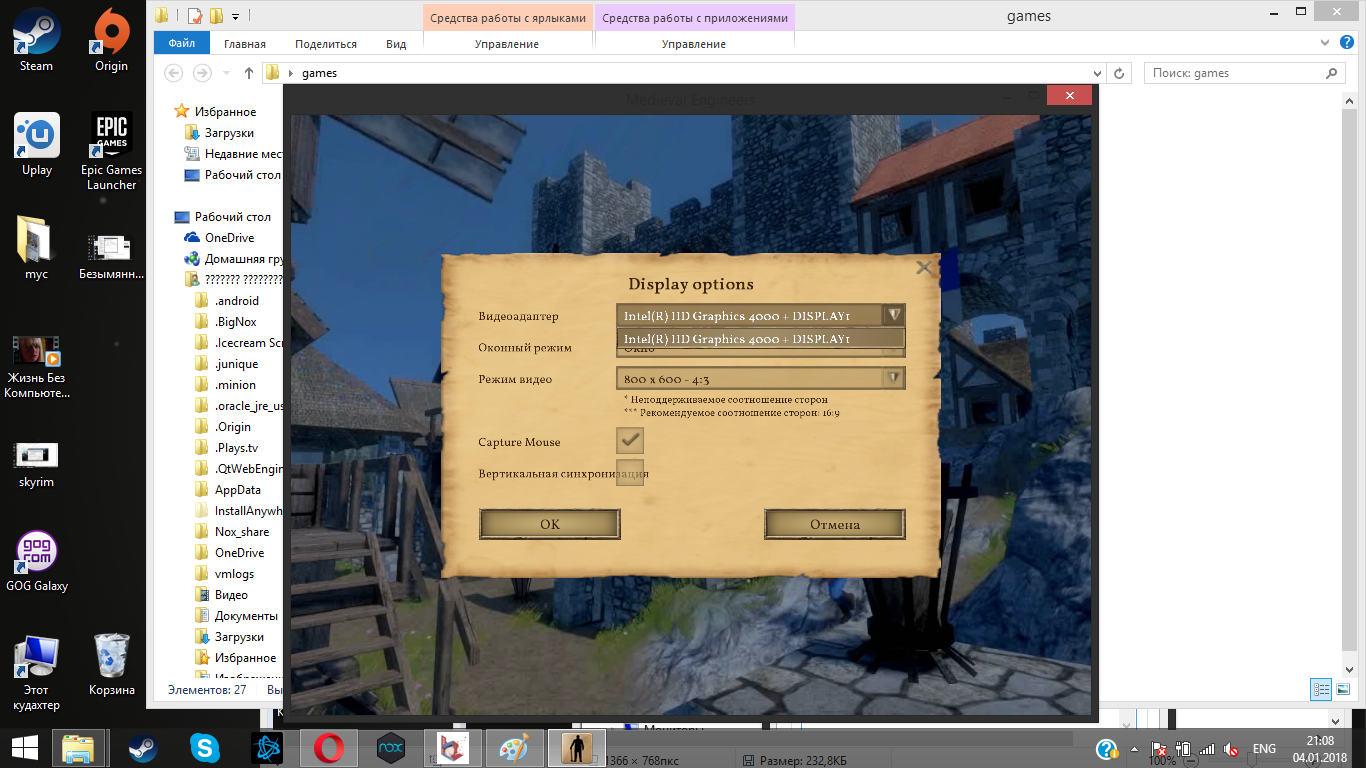Open the Поделиться ribbon tab
Viewport: 1366px width, 768px height.
click(326, 44)
